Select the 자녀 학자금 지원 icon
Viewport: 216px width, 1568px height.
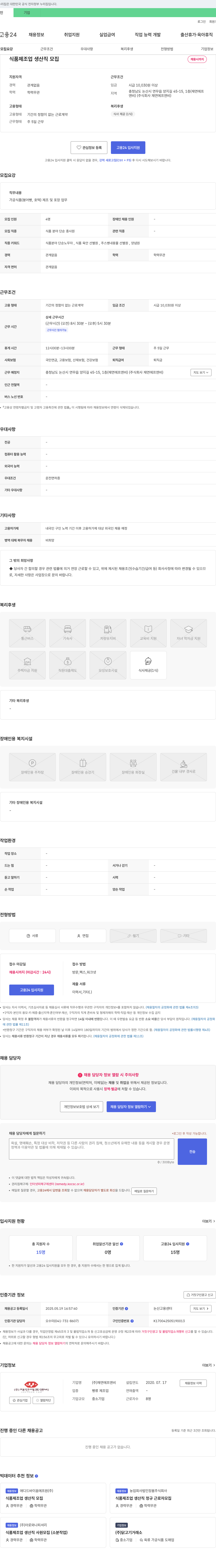[x=189, y=633]
